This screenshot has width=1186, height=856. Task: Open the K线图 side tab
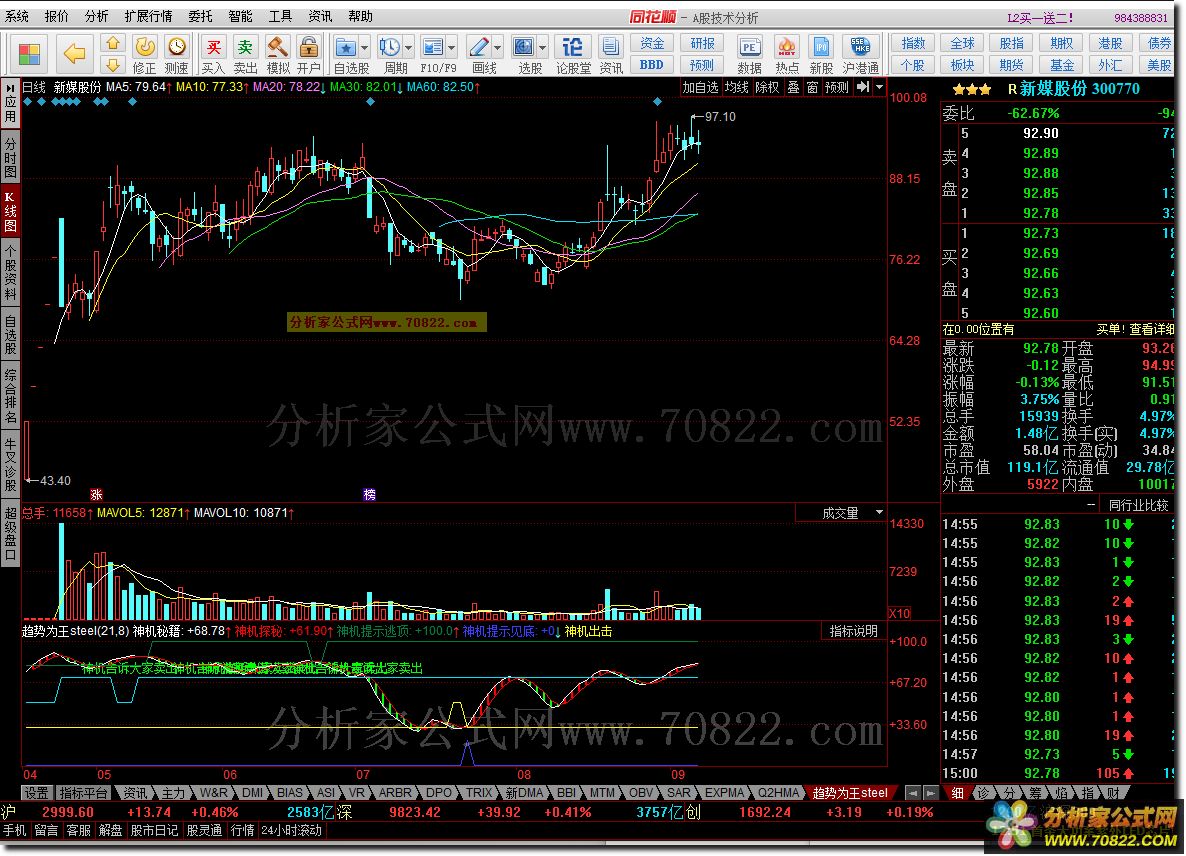tap(10, 211)
